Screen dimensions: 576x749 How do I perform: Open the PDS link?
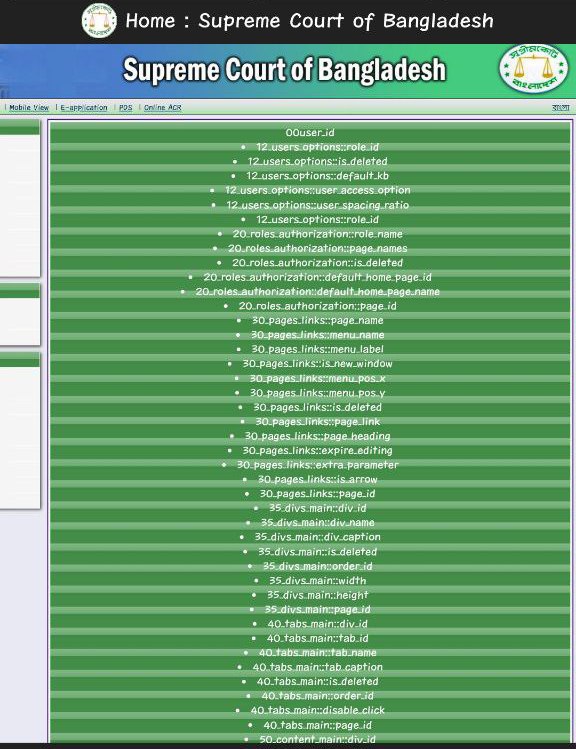pos(126,107)
